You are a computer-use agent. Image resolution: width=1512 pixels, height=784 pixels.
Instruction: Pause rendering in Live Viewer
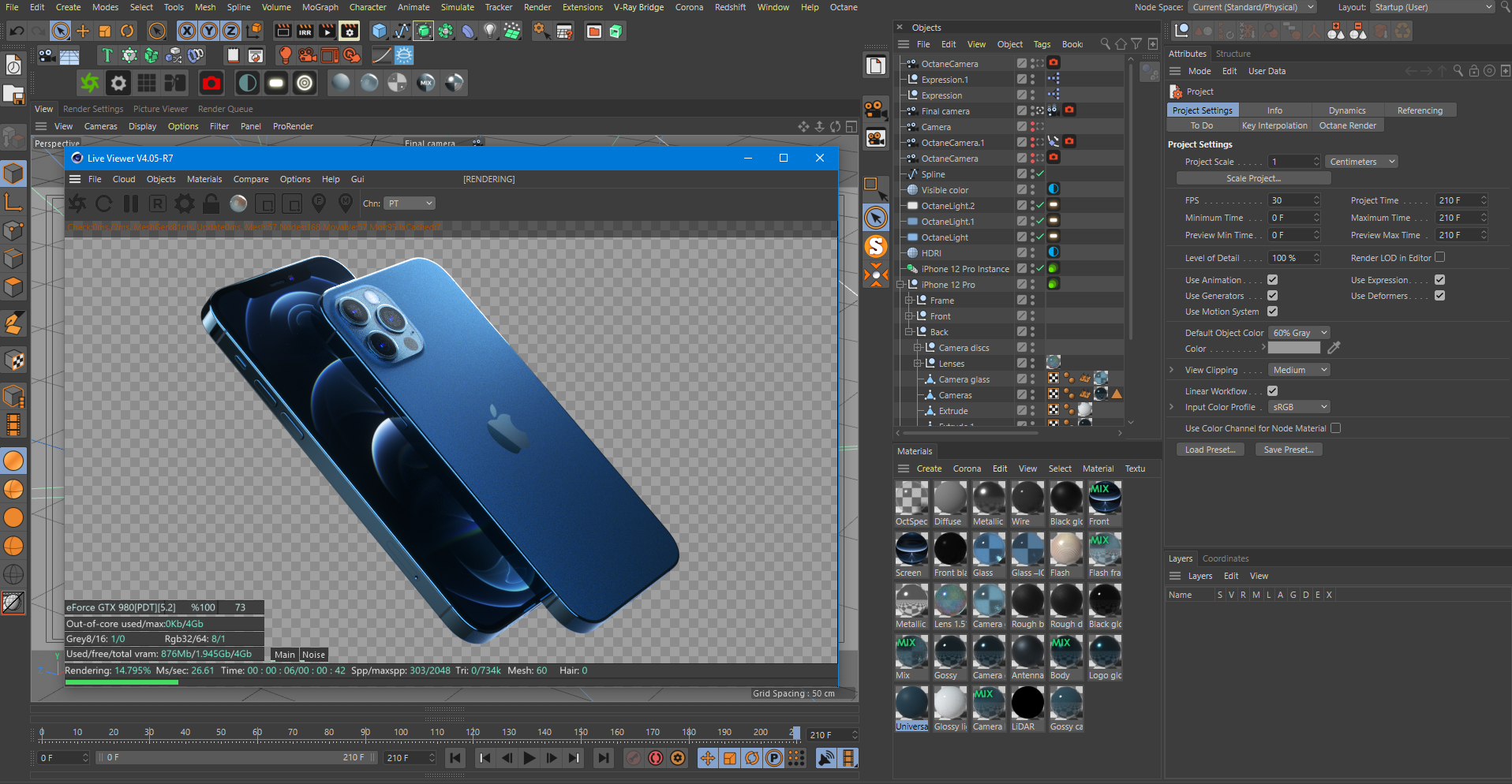[x=131, y=203]
